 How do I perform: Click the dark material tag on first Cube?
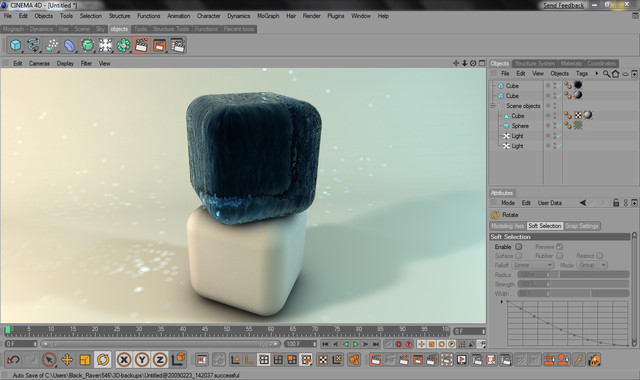coord(578,85)
